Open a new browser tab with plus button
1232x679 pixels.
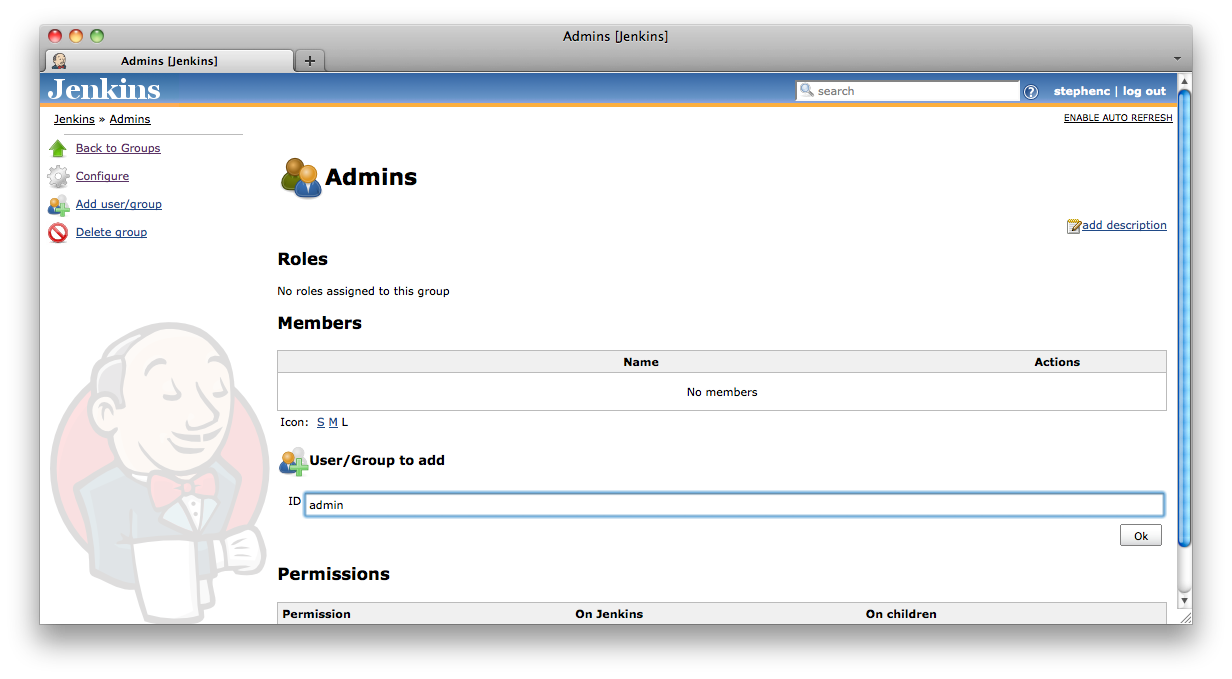tap(310, 61)
